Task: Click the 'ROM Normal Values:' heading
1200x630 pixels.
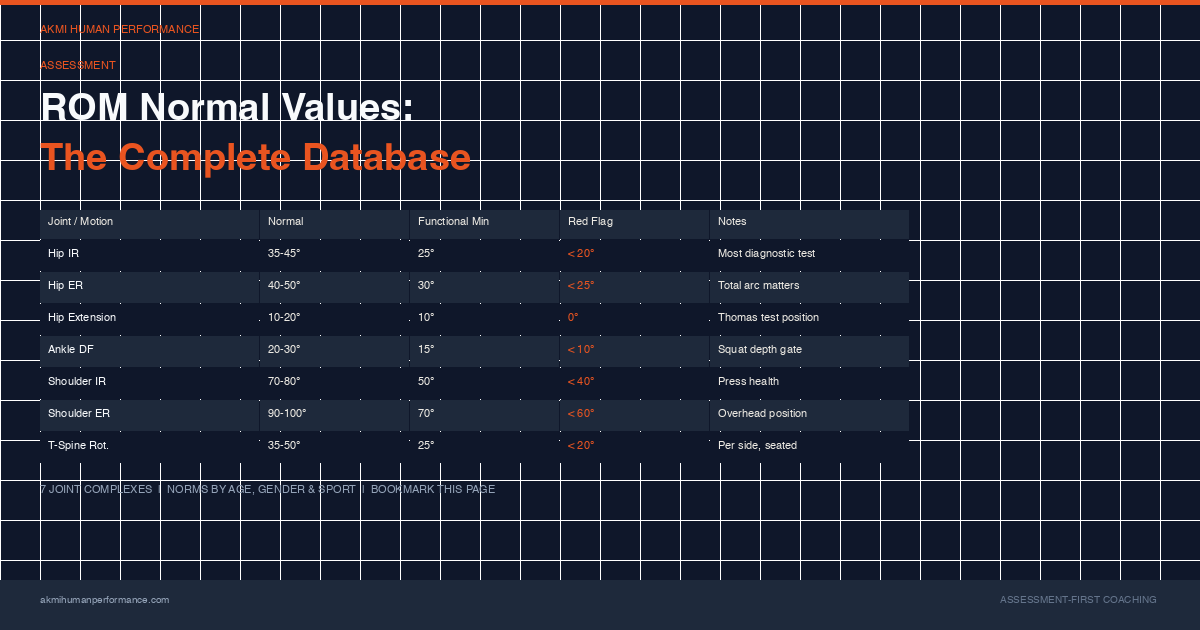Action: pos(227,107)
